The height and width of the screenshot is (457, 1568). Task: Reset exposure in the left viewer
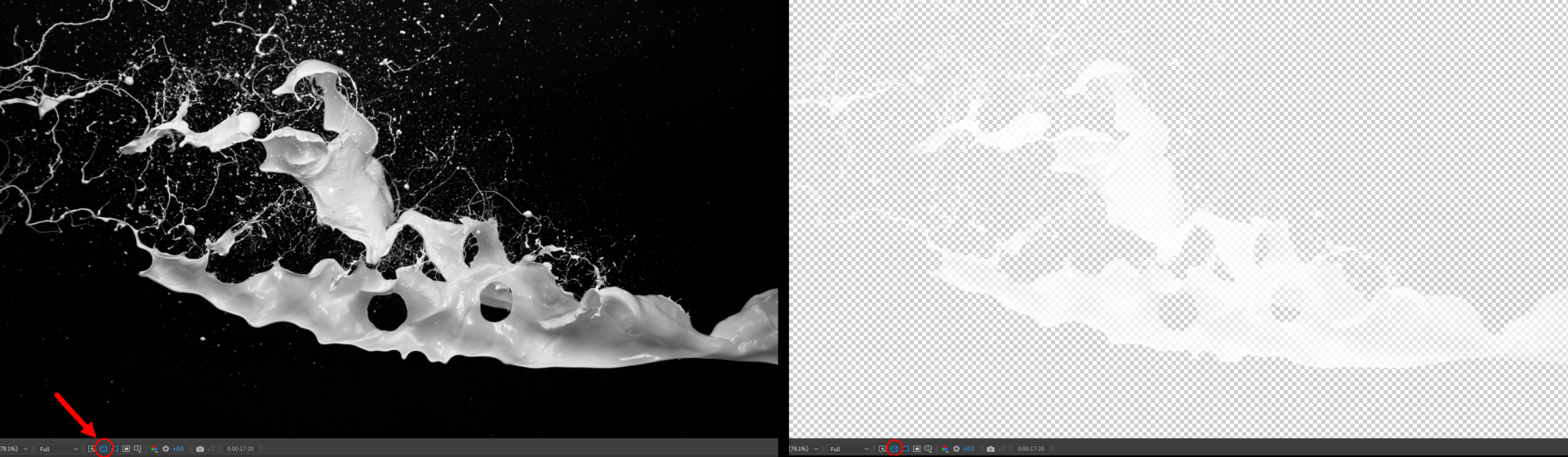(166, 449)
